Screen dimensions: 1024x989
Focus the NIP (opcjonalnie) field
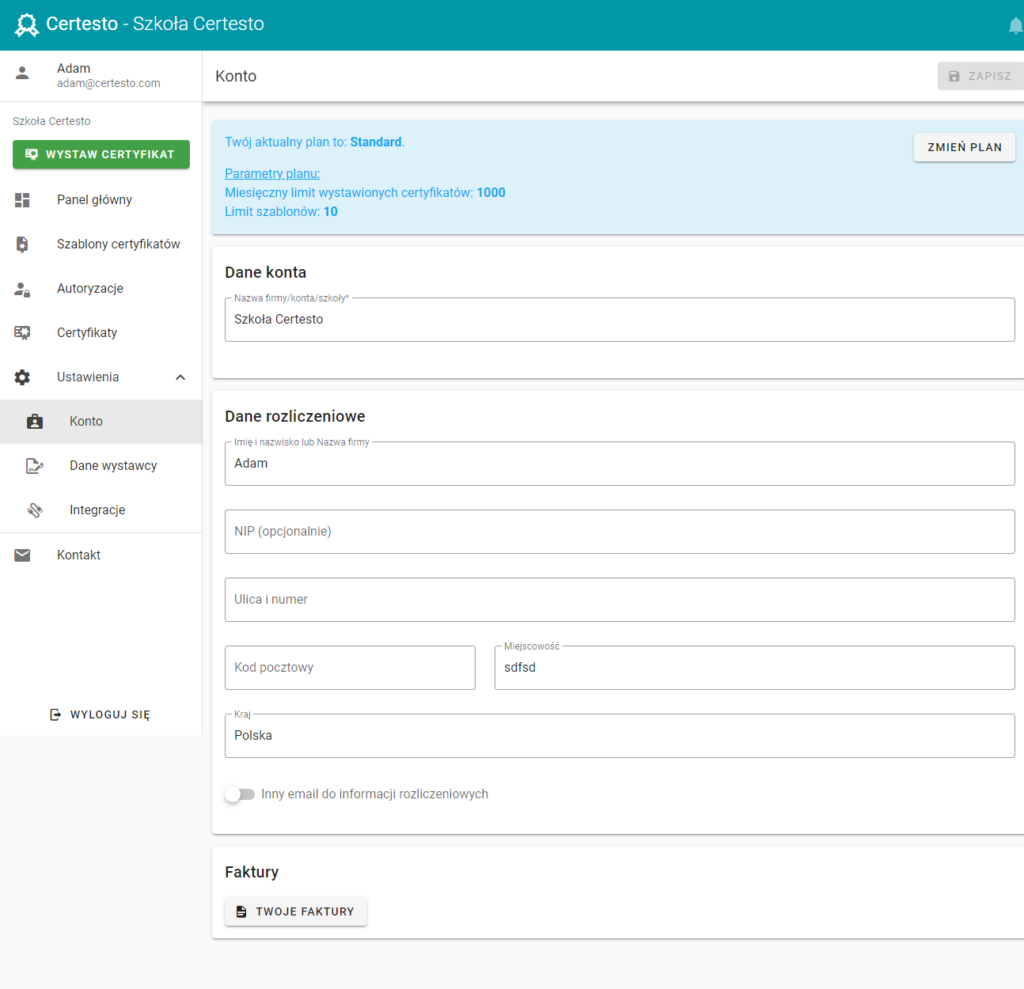pyautogui.click(x=619, y=532)
